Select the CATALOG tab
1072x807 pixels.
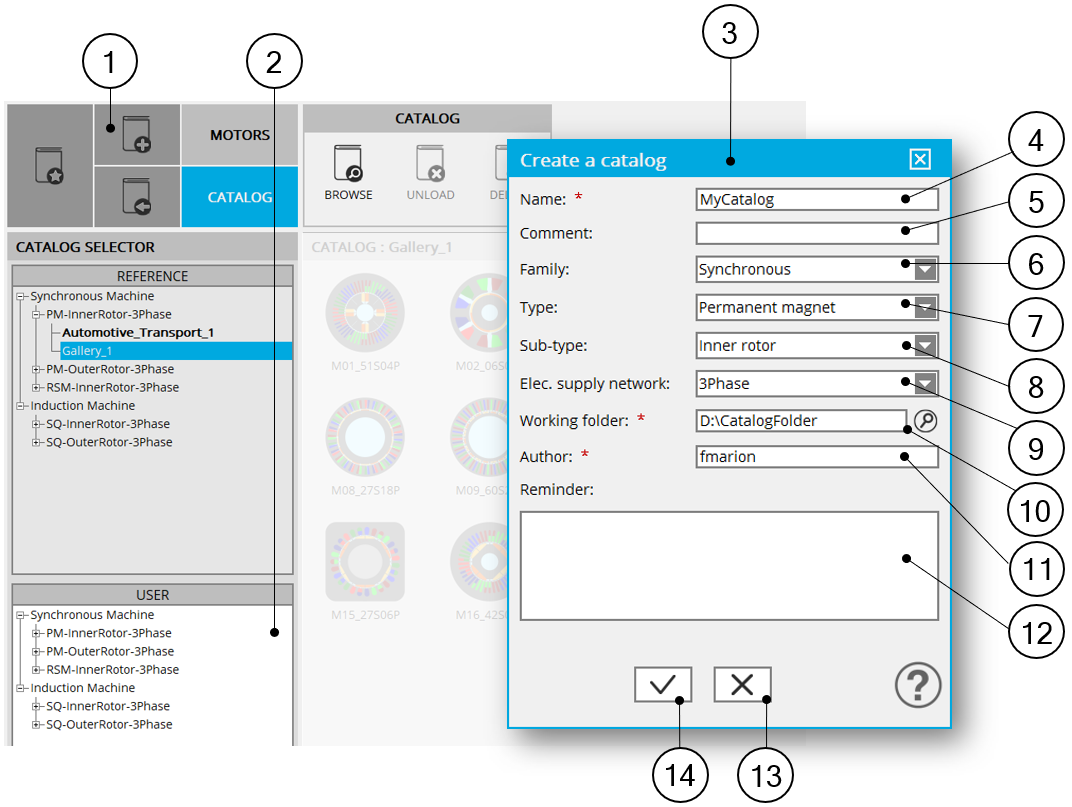[240, 197]
